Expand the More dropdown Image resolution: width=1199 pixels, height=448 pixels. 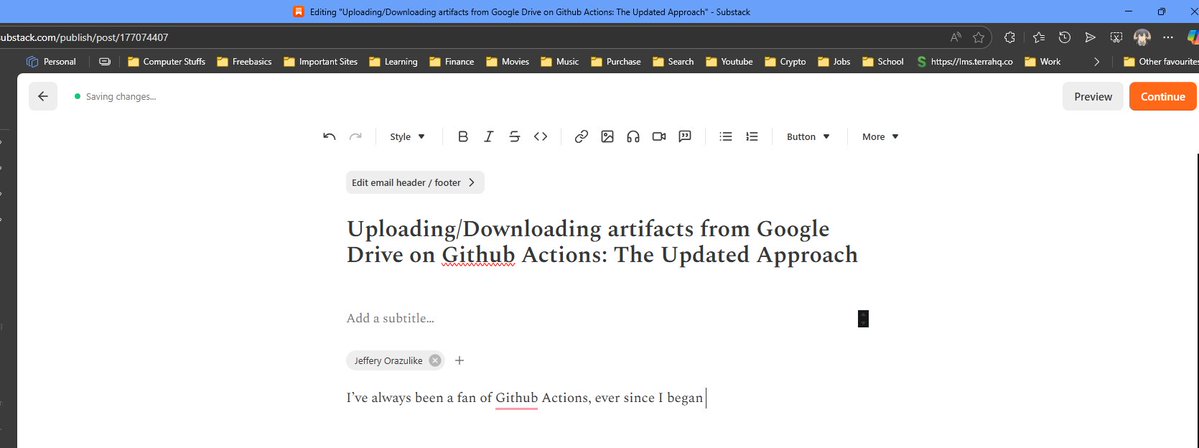coord(880,137)
